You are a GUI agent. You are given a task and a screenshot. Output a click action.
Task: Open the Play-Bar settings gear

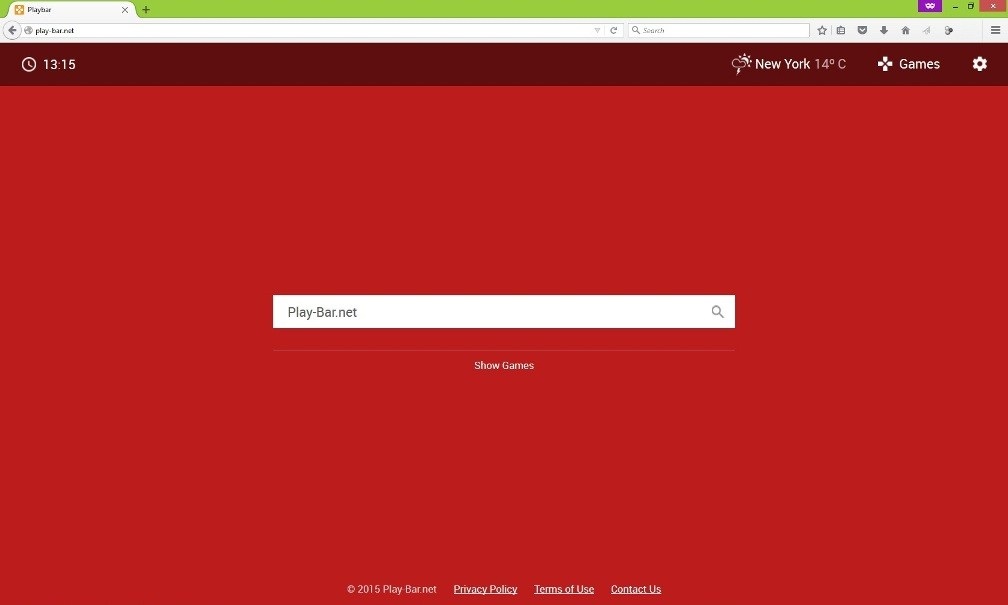coord(979,64)
